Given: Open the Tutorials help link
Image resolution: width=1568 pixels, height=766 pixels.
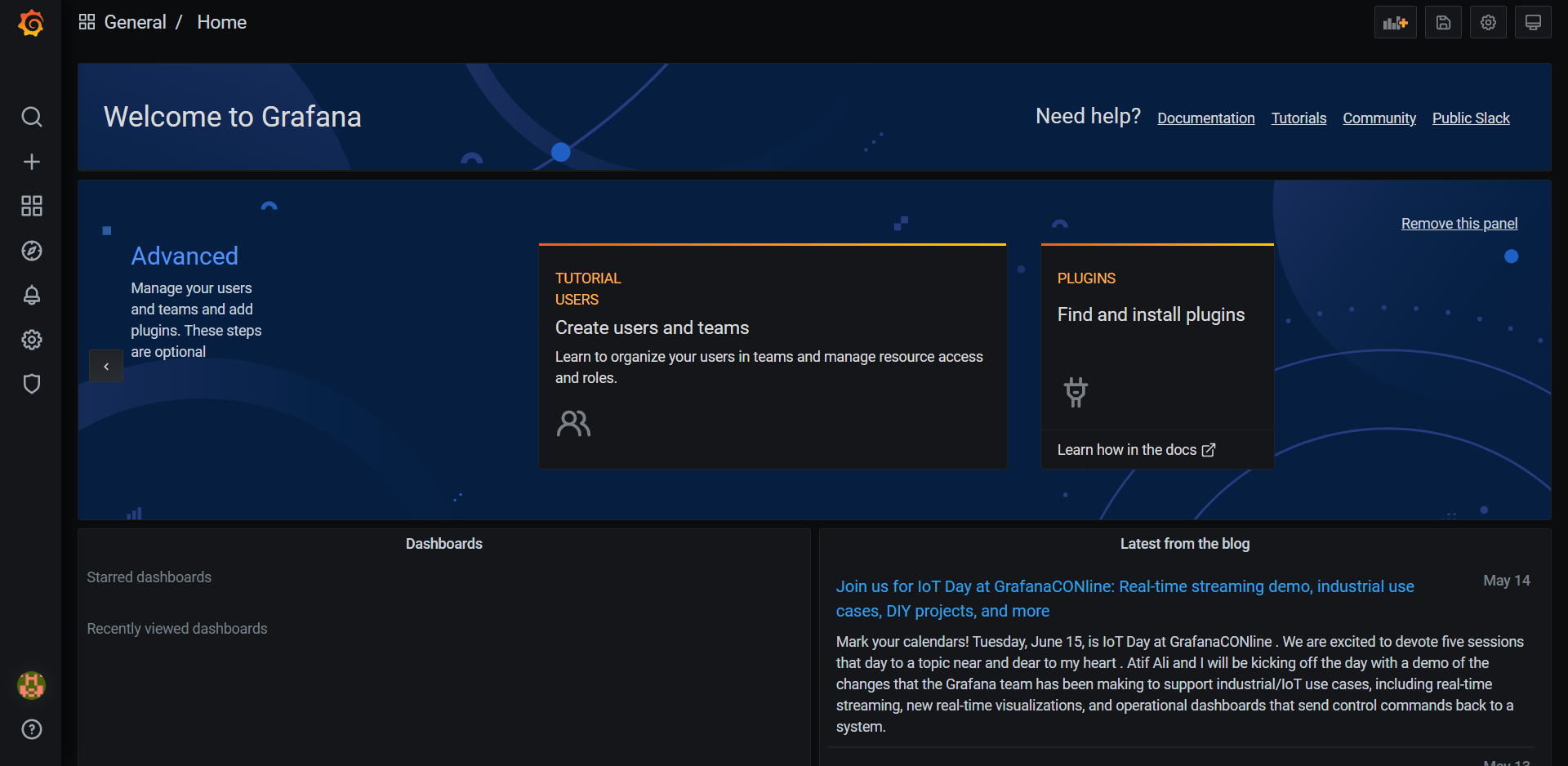Looking at the screenshot, I should point(1298,118).
